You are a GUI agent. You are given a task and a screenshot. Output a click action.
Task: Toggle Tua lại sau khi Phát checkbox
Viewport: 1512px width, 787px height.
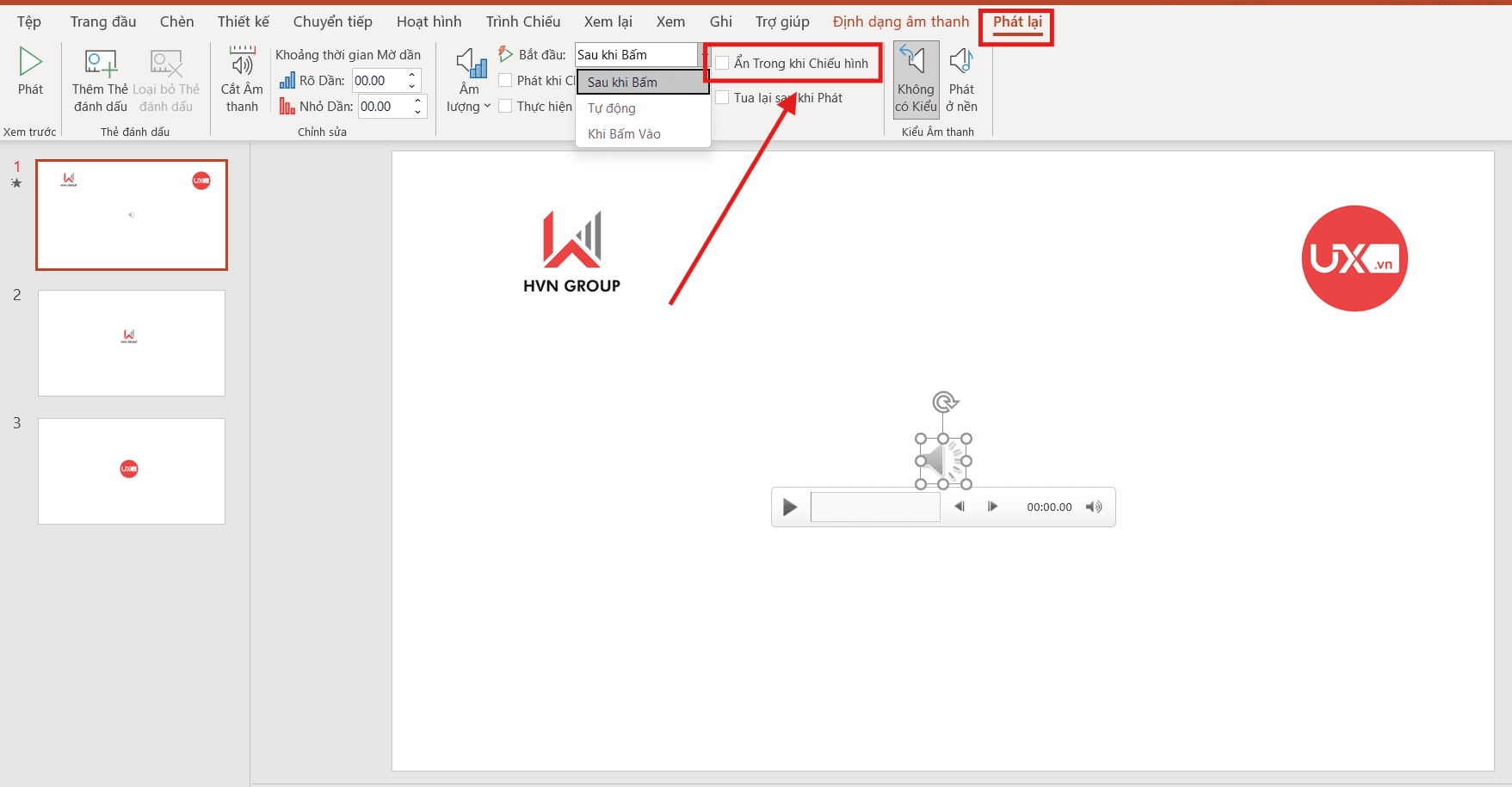point(723,98)
